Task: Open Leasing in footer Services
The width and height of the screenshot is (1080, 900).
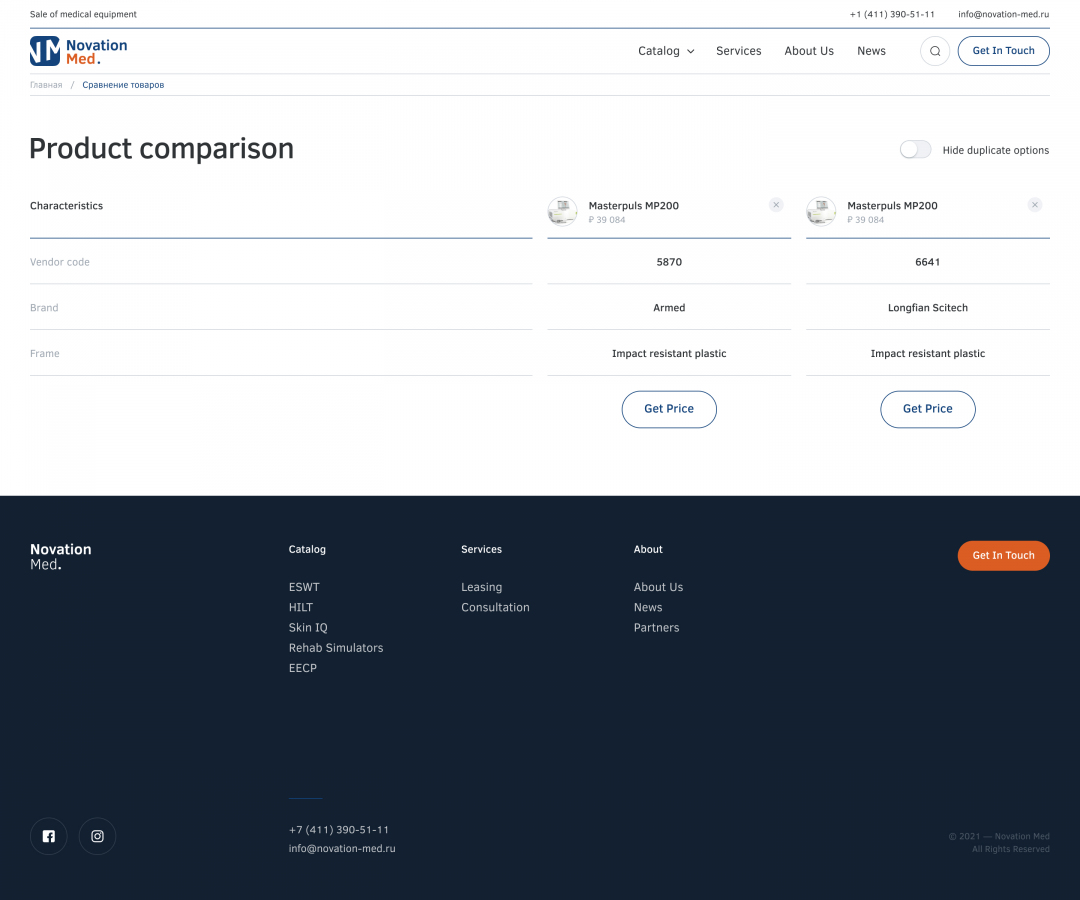Action: (481, 587)
